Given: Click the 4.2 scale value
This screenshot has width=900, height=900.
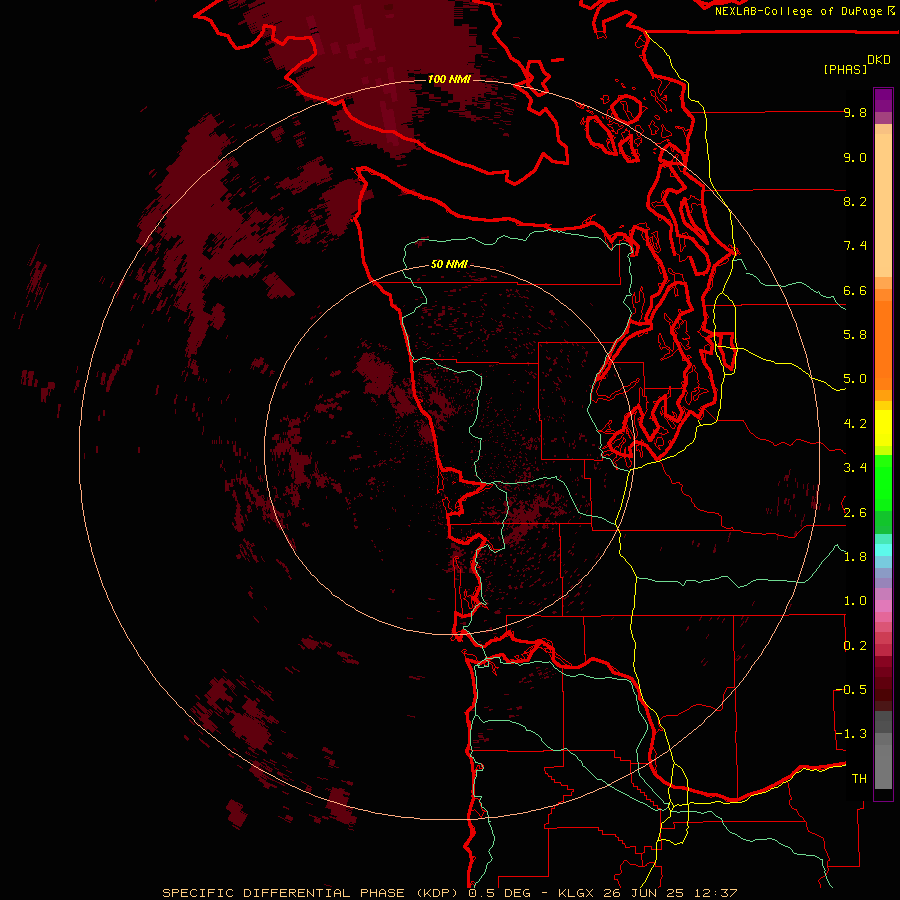Looking at the screenshot, I should pos(855,424).
